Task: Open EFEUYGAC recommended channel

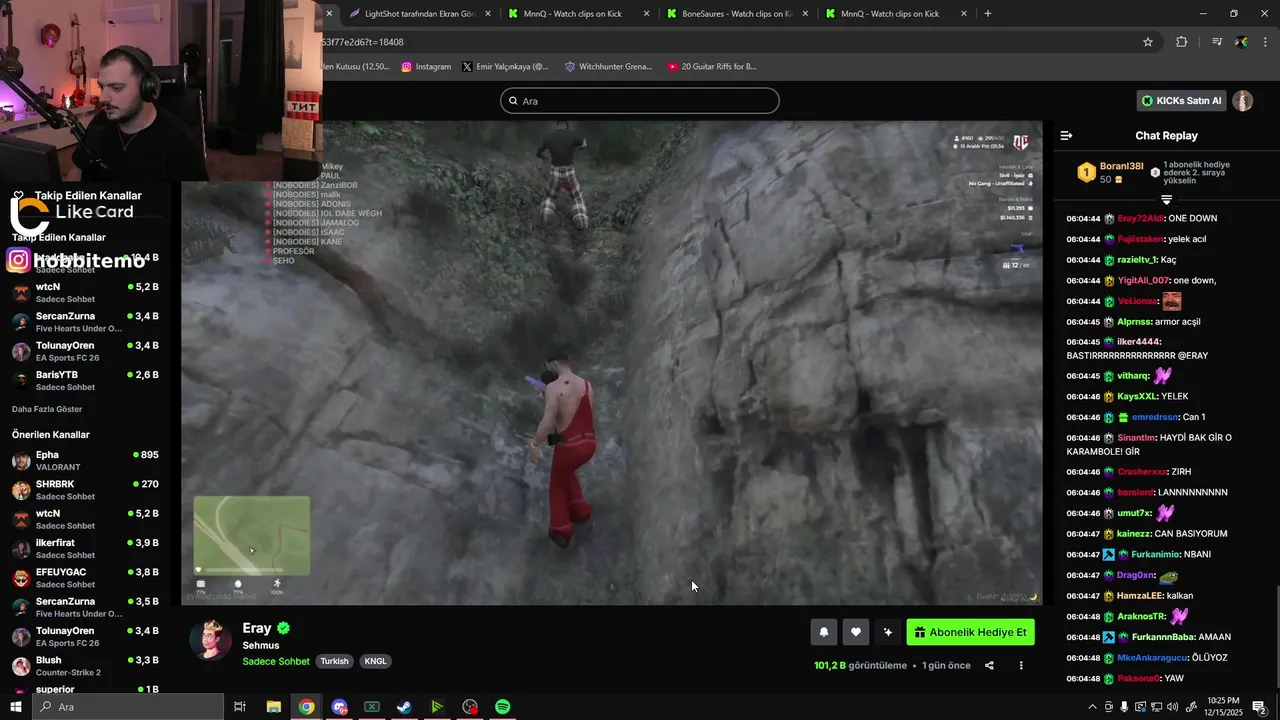Action: pos(84,577)
